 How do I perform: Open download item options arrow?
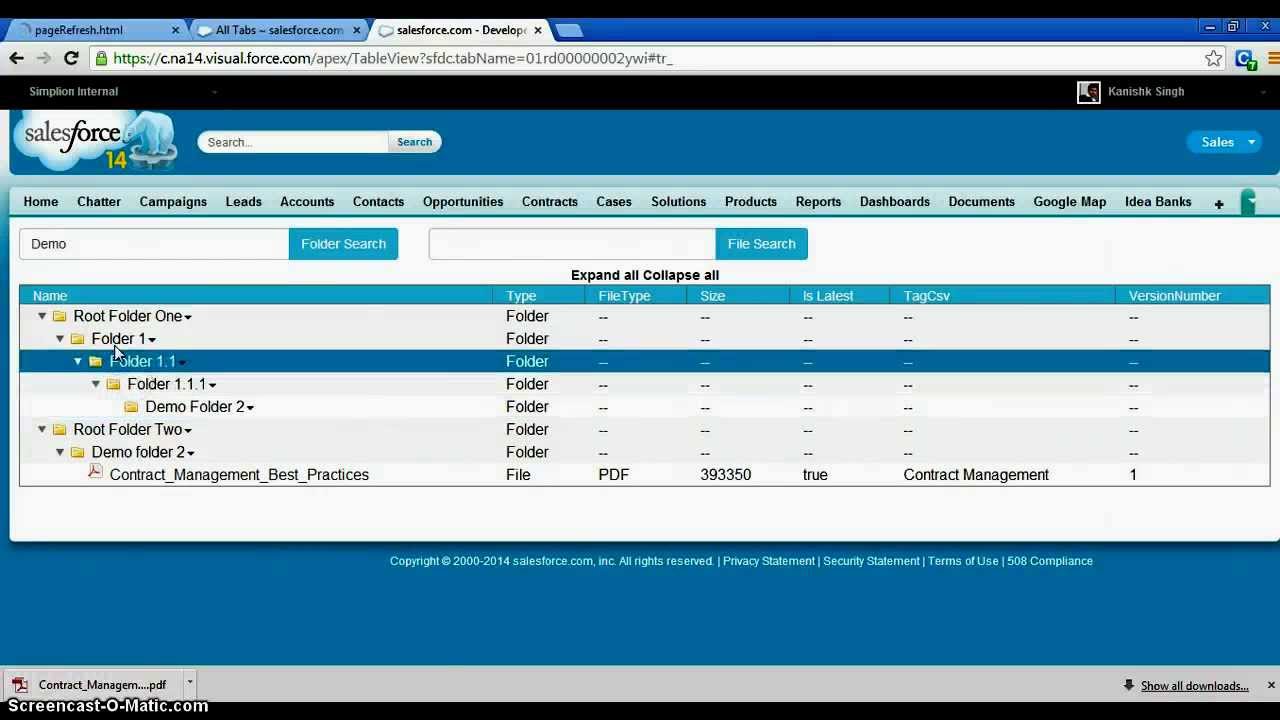click(189, 683)
